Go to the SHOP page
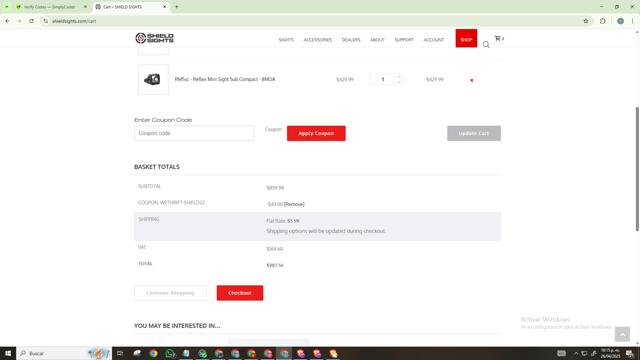The height and width of the screenshot is (360, 640). (466, 38)
